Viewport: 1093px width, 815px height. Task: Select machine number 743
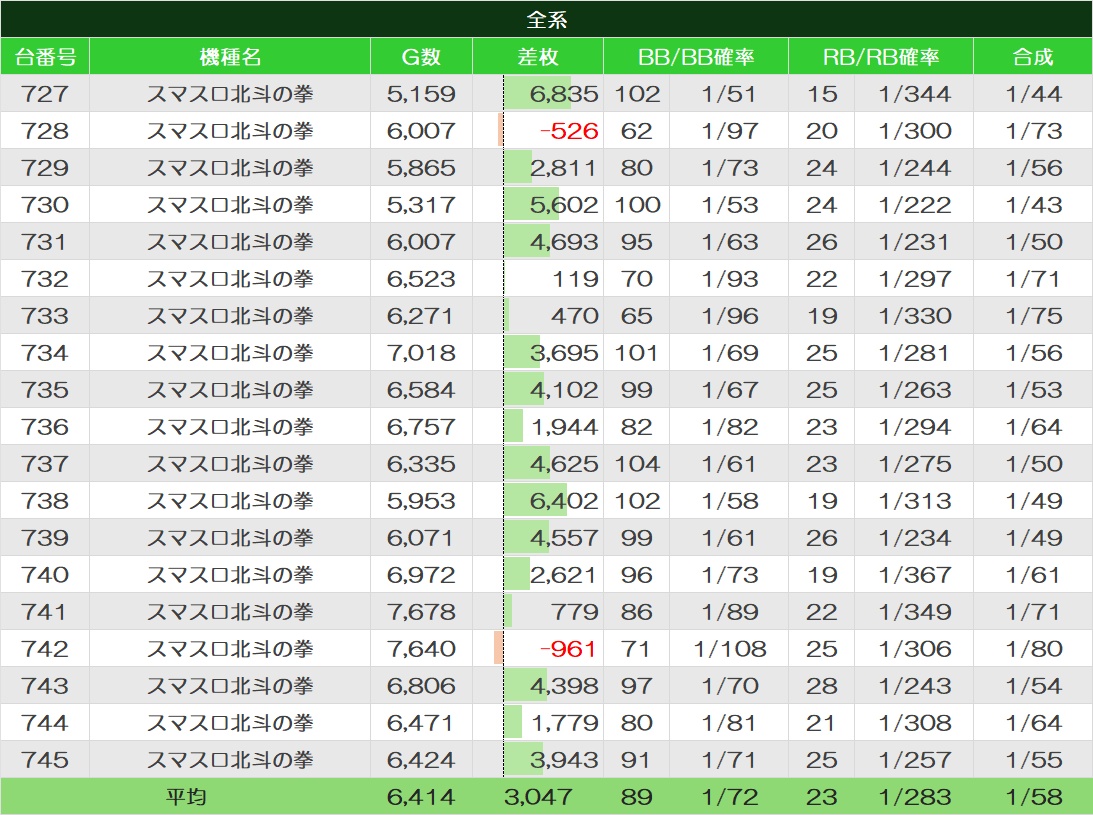coord(45,685)
